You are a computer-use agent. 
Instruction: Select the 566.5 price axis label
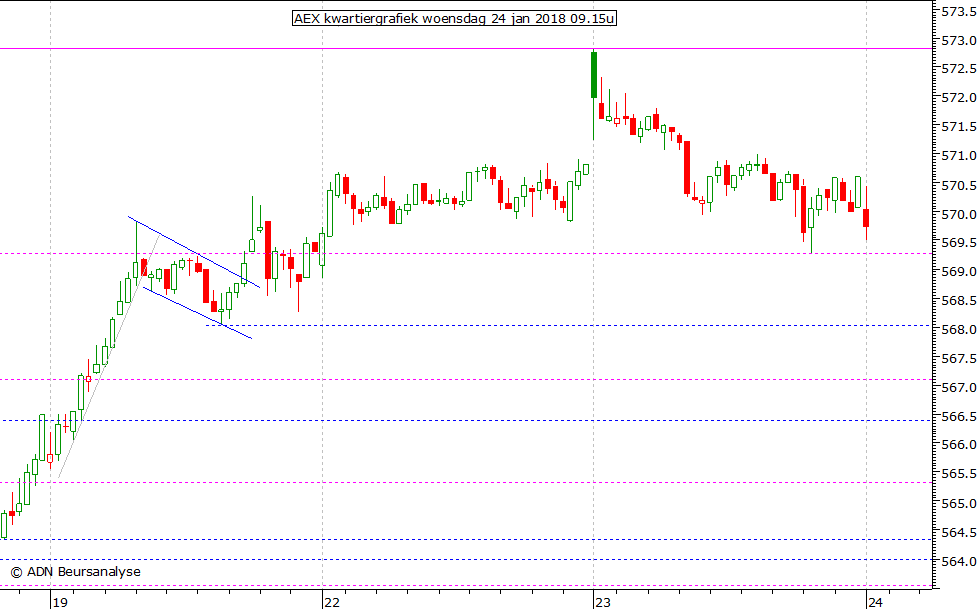point(959,416)
